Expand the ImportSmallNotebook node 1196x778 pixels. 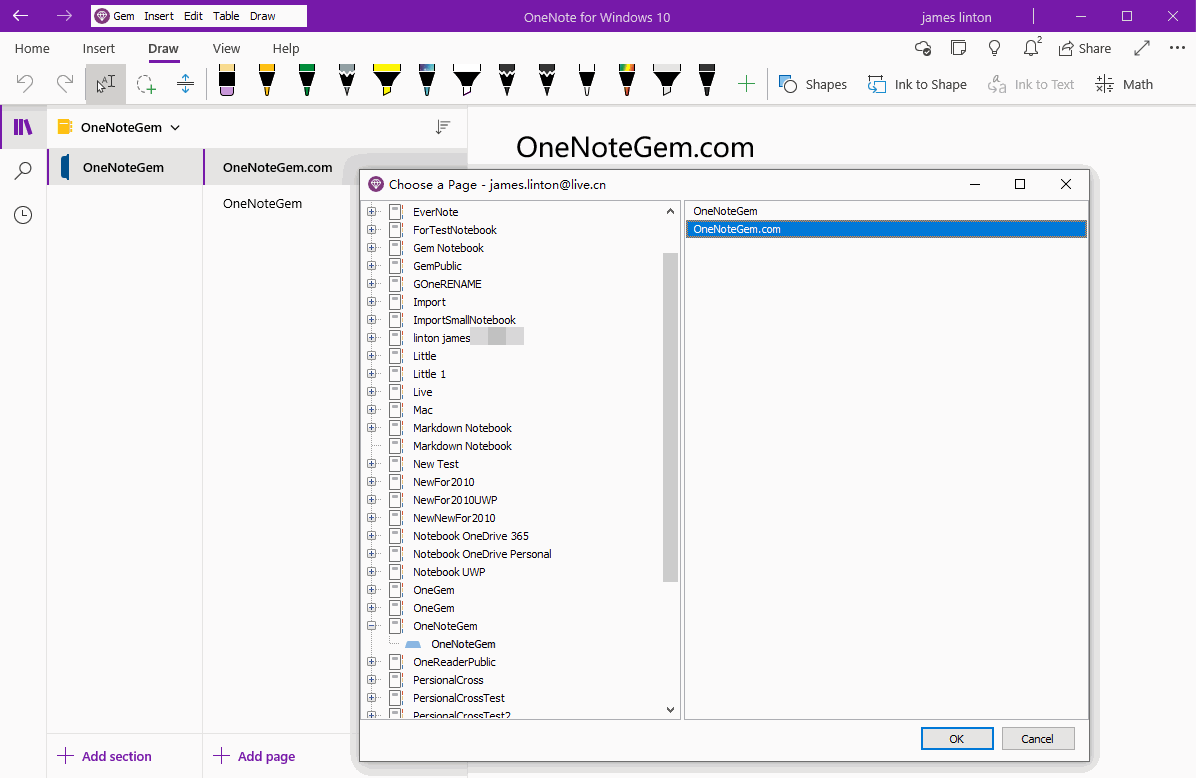(371, 320)
